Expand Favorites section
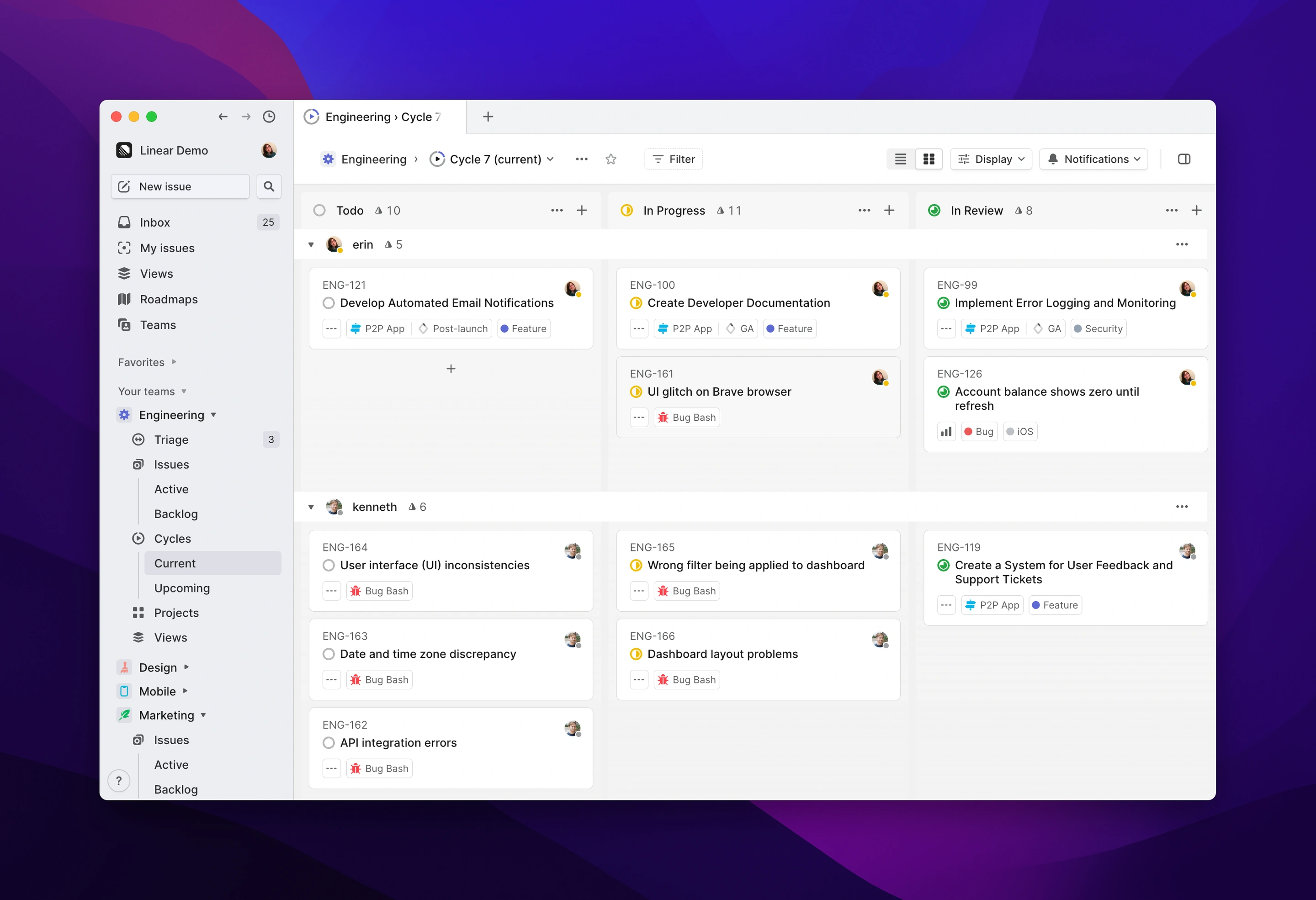 147,362
